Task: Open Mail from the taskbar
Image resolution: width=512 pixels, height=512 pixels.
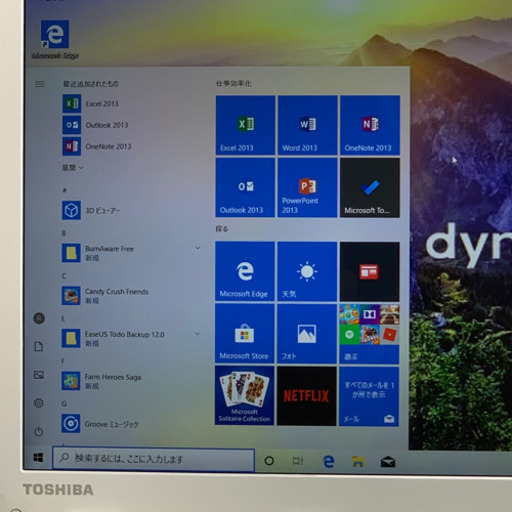Action: tap(388, 462)
